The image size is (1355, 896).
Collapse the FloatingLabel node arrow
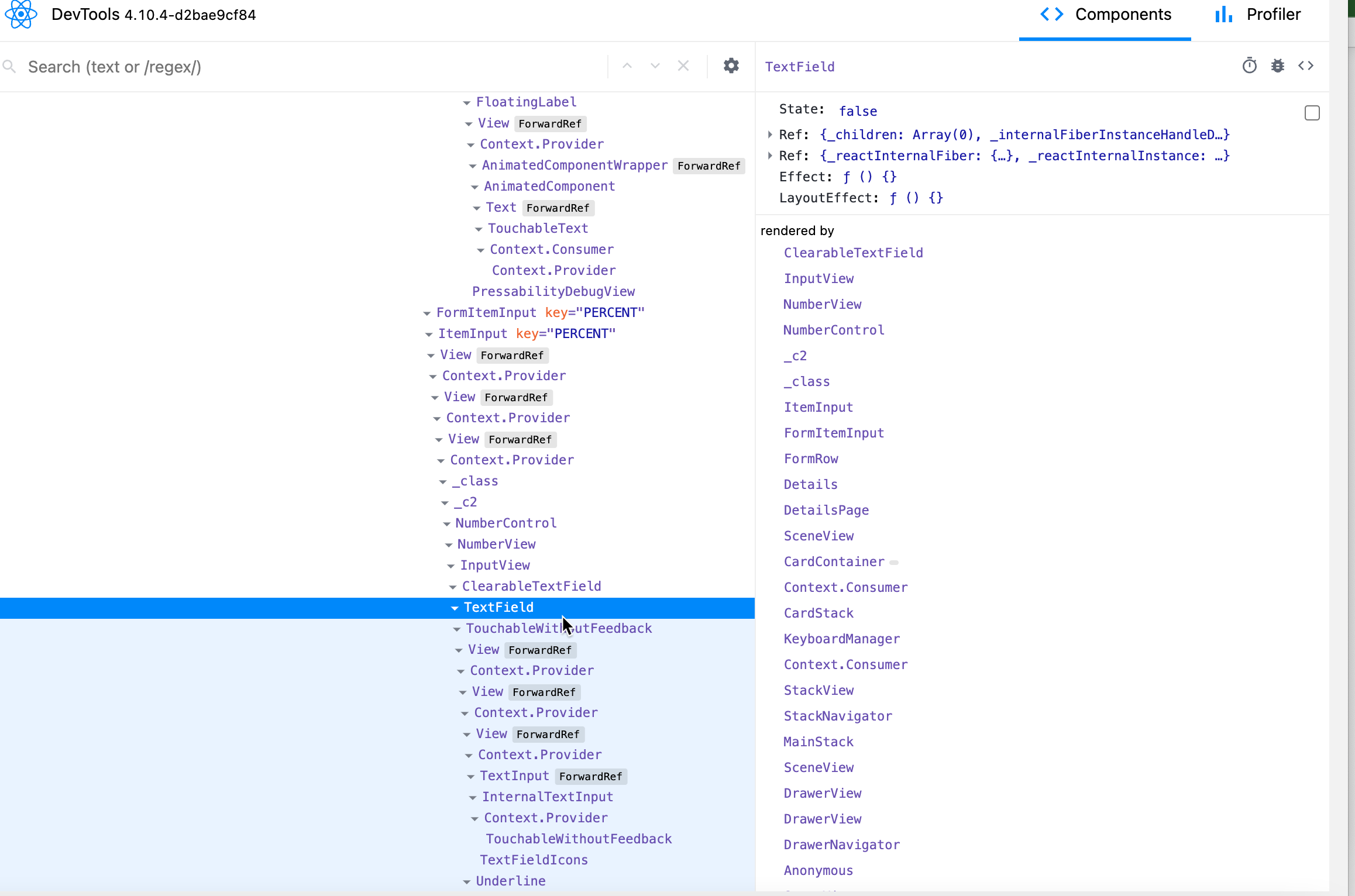click(467, 103)
